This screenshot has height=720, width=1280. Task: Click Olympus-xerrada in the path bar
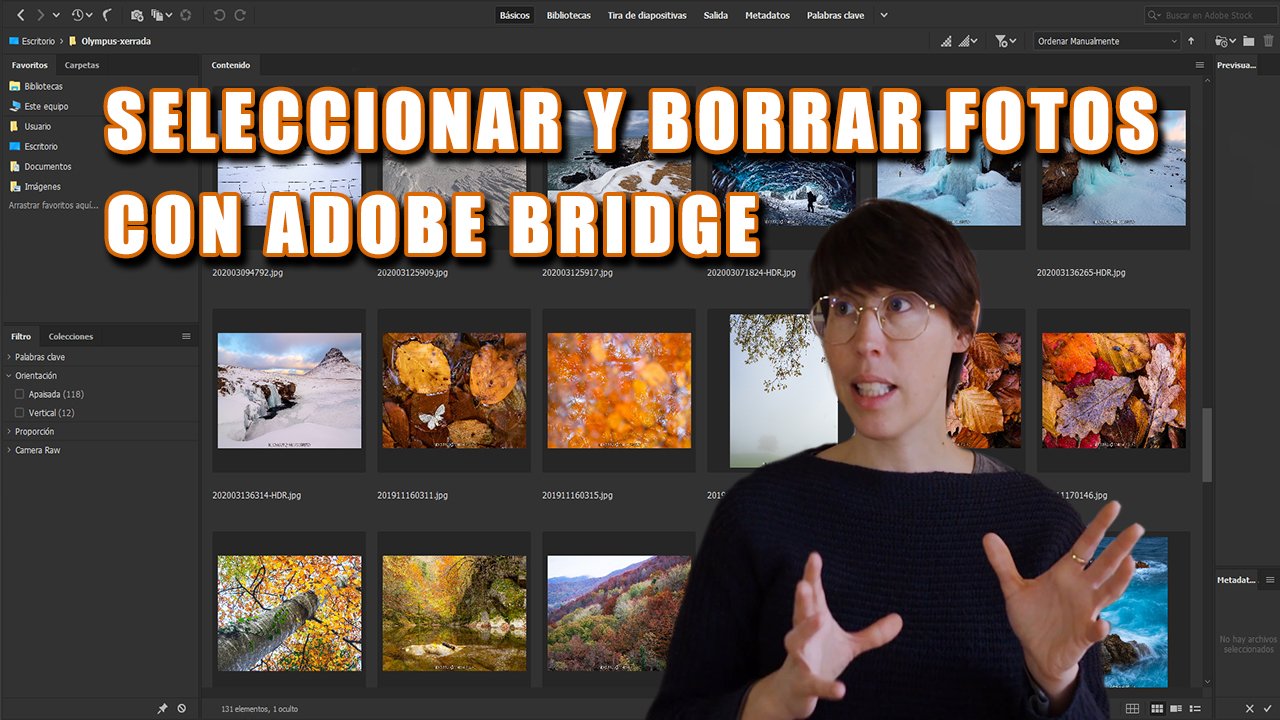109,41
